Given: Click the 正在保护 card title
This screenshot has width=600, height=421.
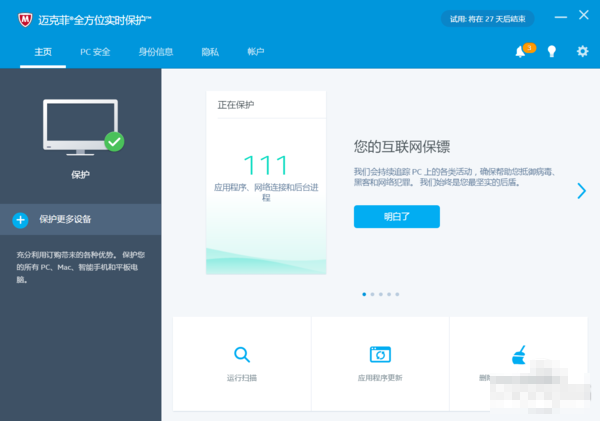Looking at the screenshot, I should tap(236, 105).
